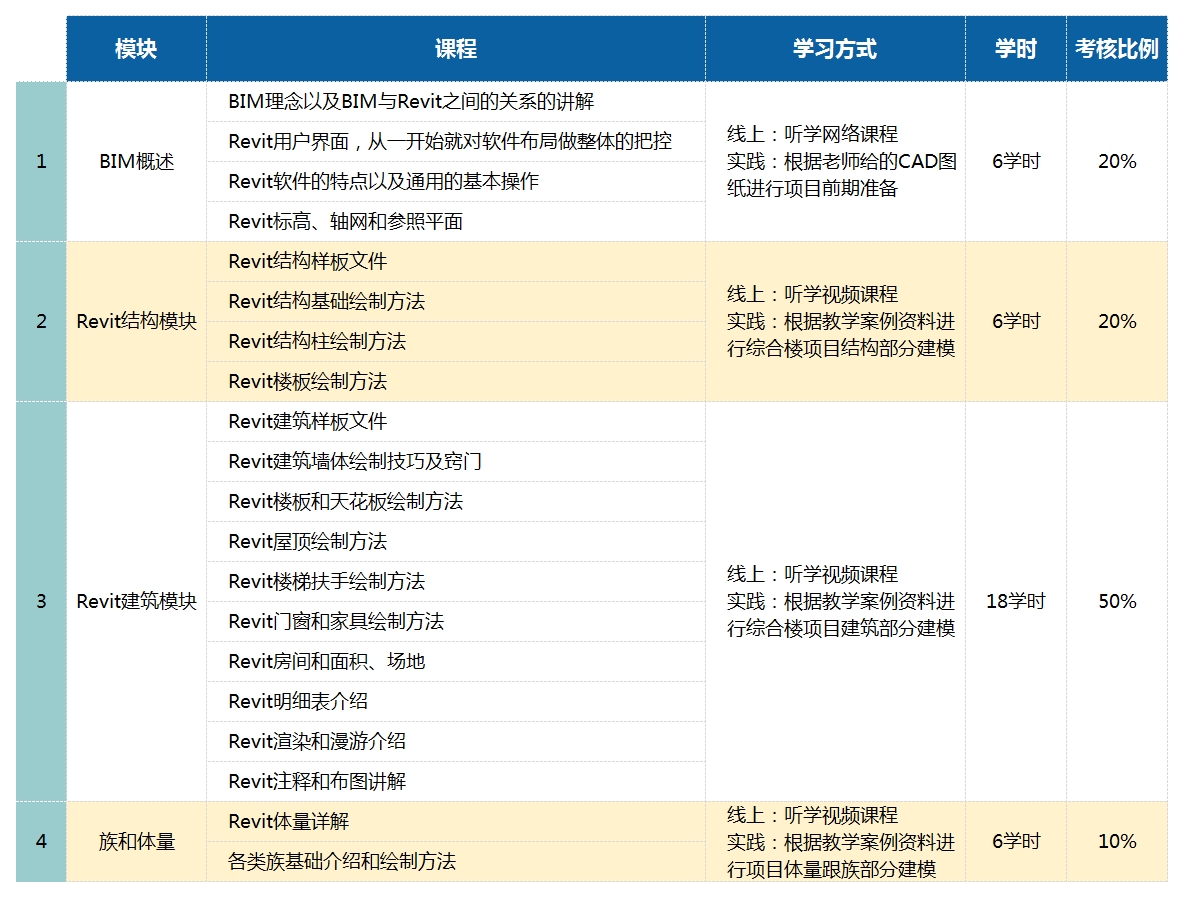Click the Revit结构样板文件 course row
This screenshot has width=1185, height=899.
(307, 261)
